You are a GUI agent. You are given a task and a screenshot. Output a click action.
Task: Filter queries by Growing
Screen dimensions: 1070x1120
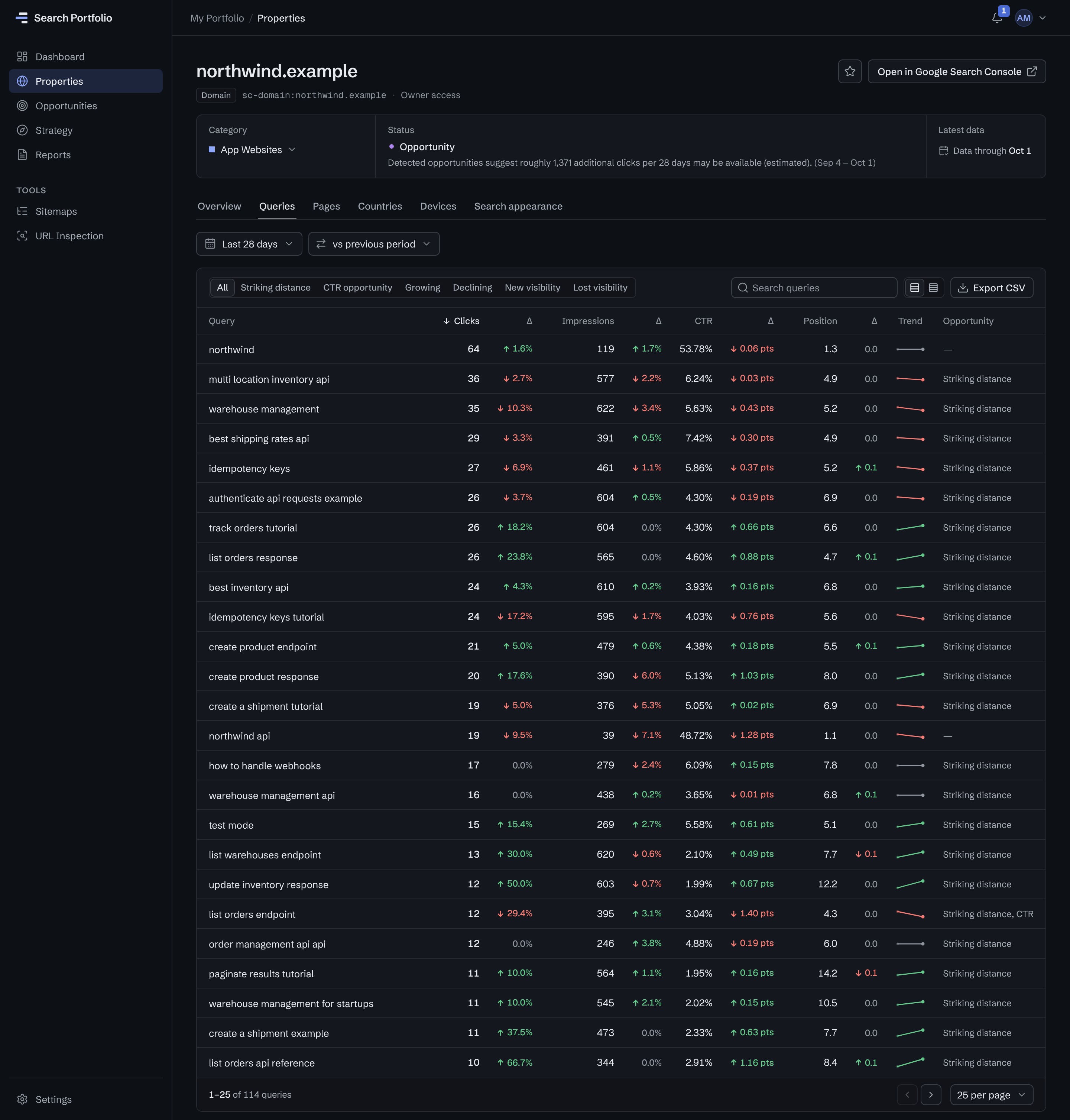(x=423, y=288)
